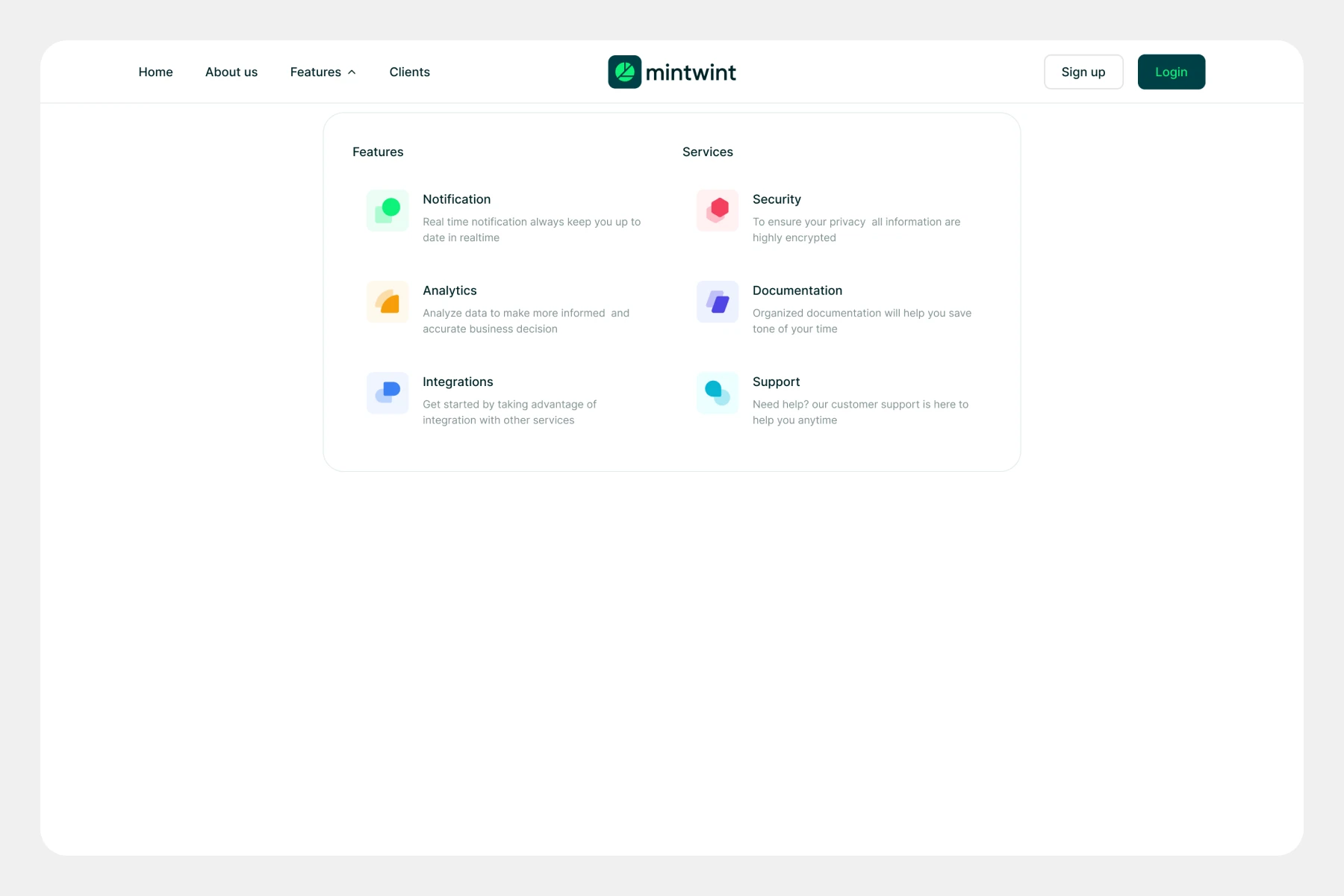Open the About us page
Image resolution: width=1344 pixels, height=896 pixels.
pyautogui.click(x=231, y=72)
